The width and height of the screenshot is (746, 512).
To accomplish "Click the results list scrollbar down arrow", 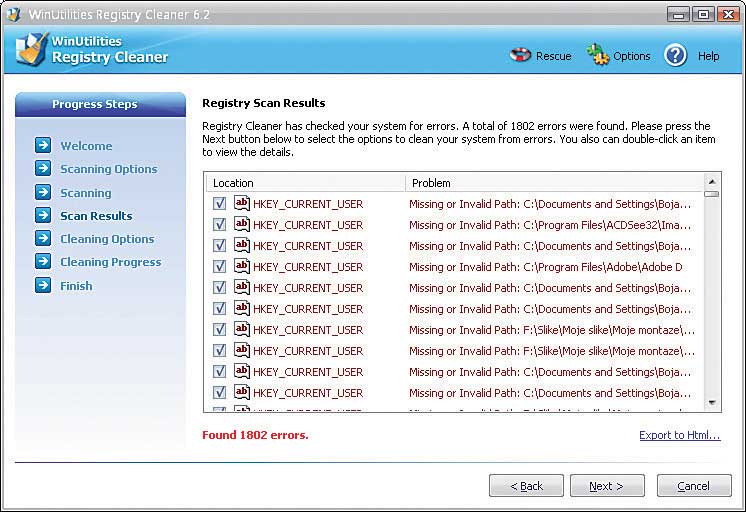I will pyautogui.click(x=712, y=403).
